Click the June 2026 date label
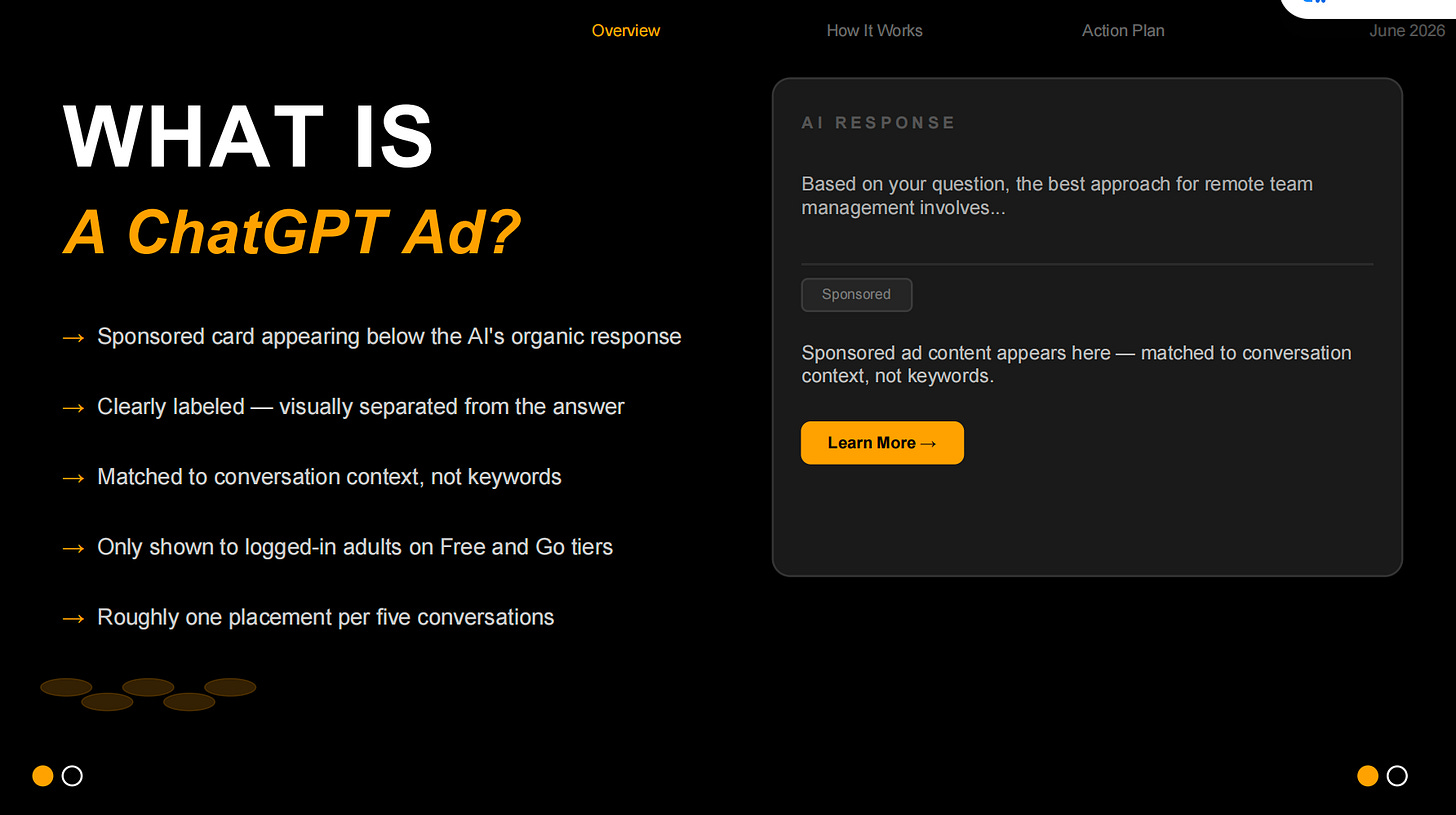The image size is (1456, 815). pyautogui.click(x=1407, y=31)
